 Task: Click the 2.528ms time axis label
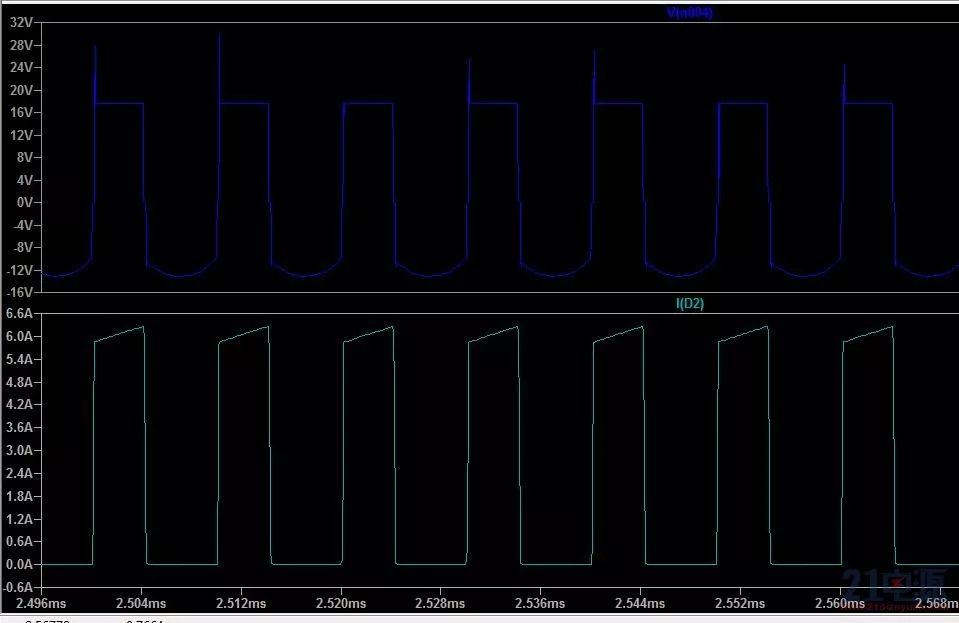[440, 603]
